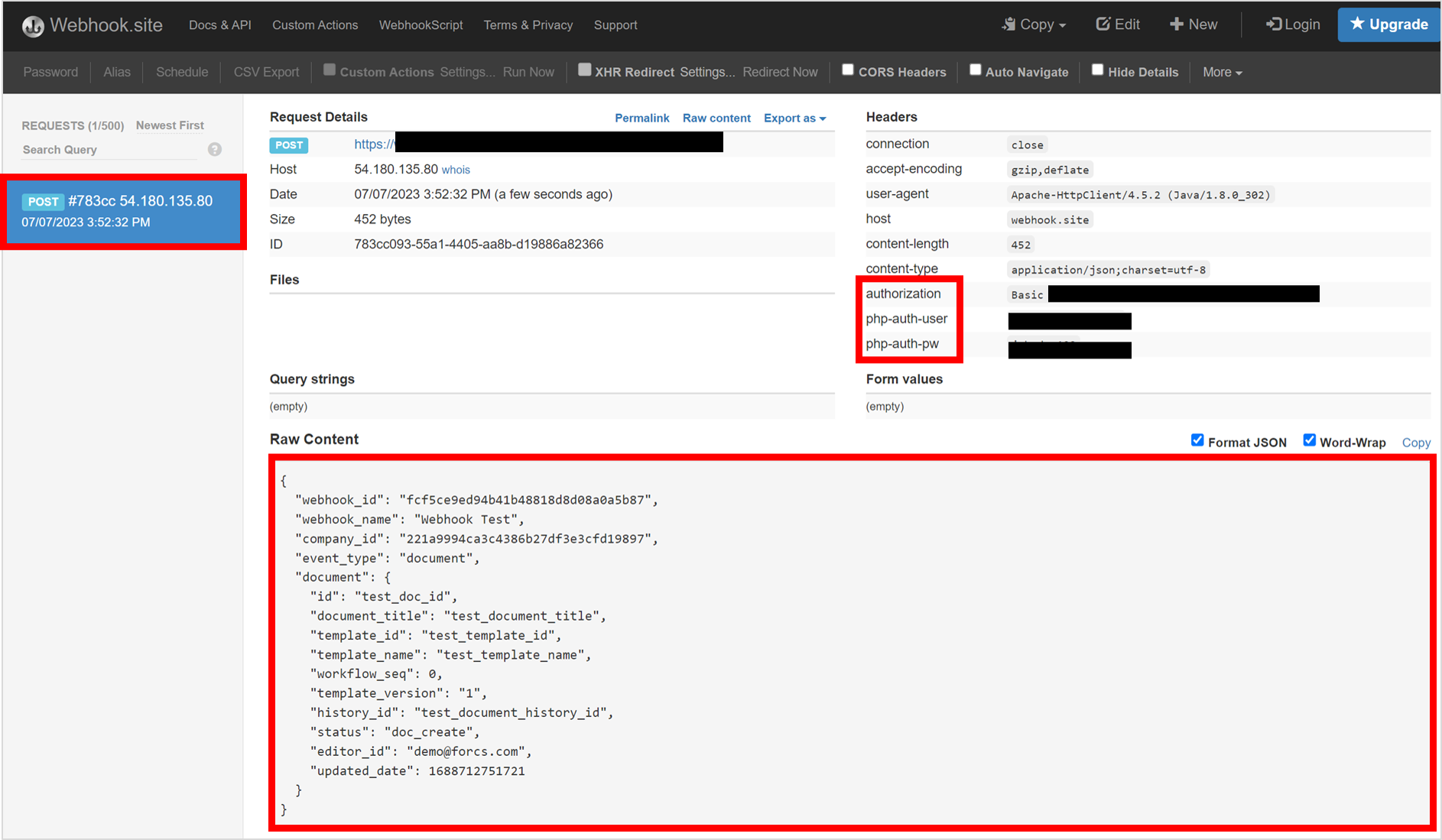Image resolution: width=1442 pixels, height=840 pixels.
Task: Toggle Newest First sort order
Action: [170, 125]
